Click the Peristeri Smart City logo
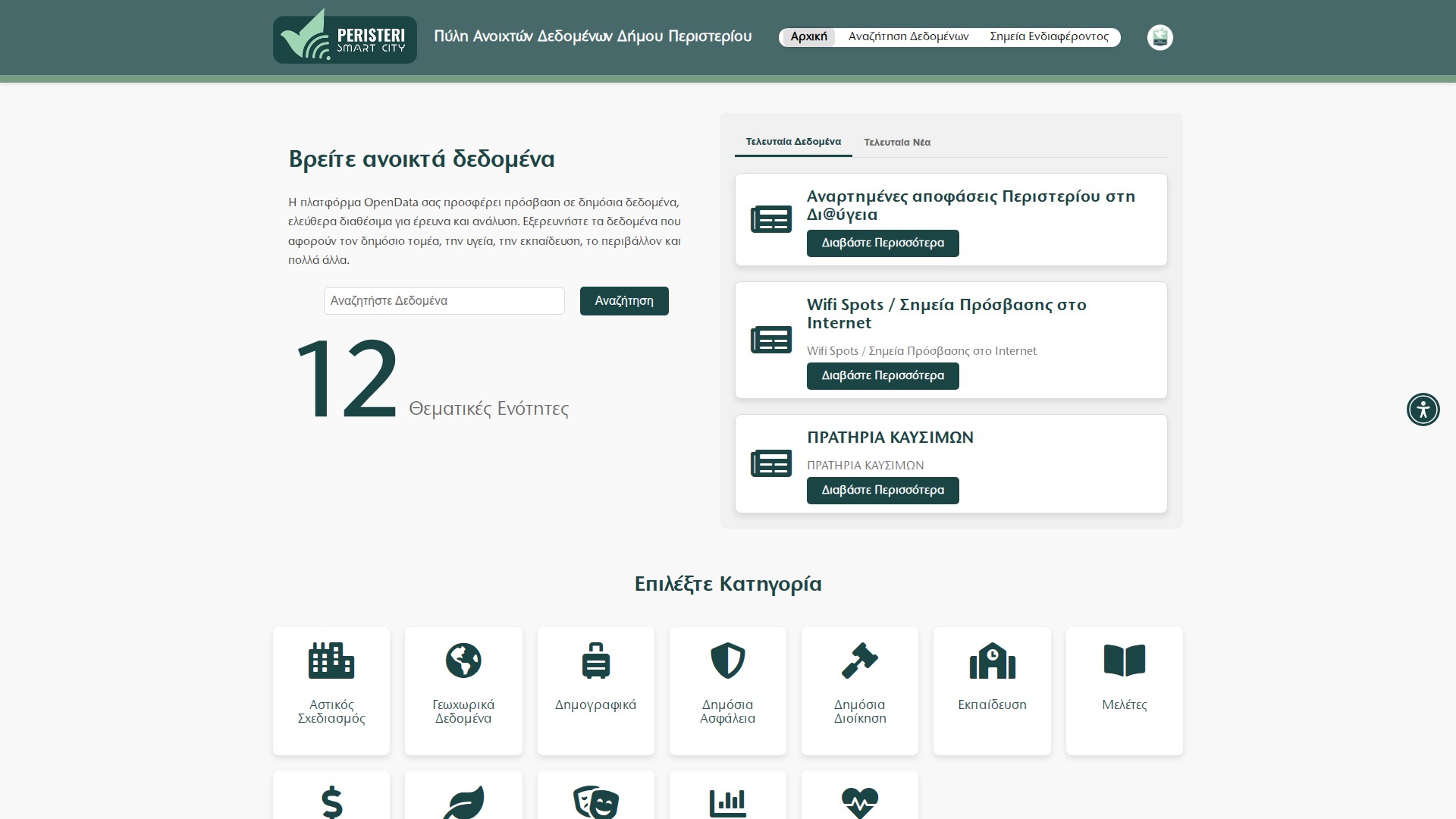The height and width of the screenshot is (819, 1456). (344, 39)
